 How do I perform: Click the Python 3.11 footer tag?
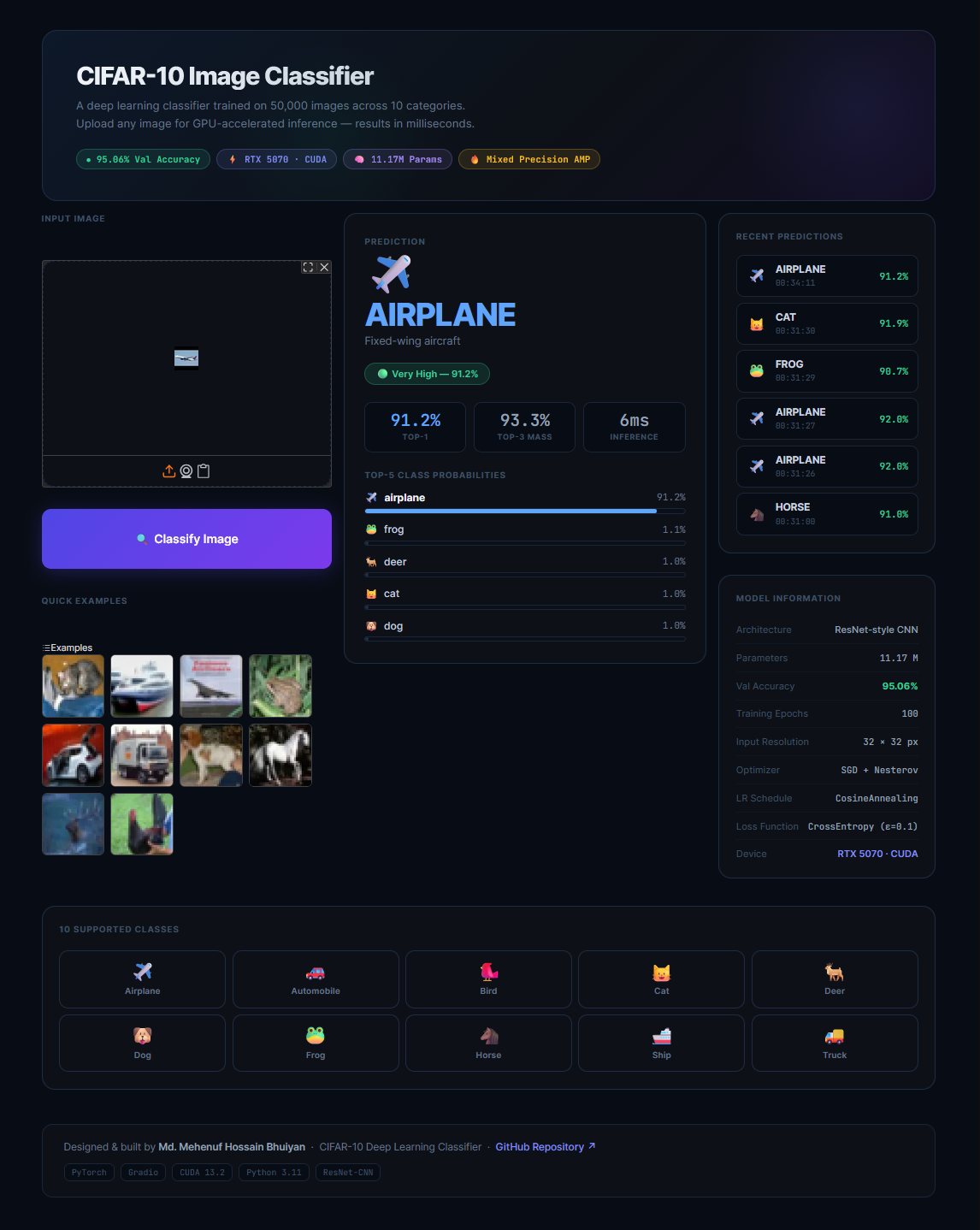[x=274, y=1172]
